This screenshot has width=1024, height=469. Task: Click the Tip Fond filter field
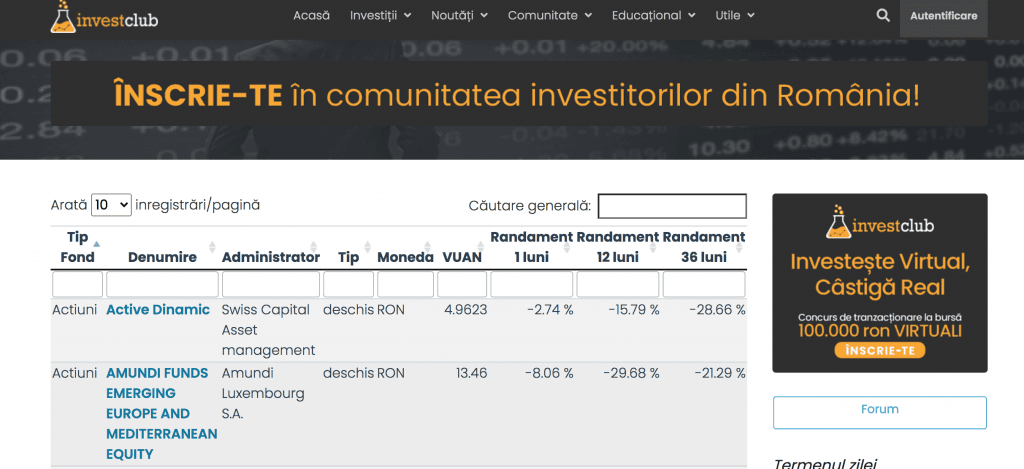coord(78,285)
